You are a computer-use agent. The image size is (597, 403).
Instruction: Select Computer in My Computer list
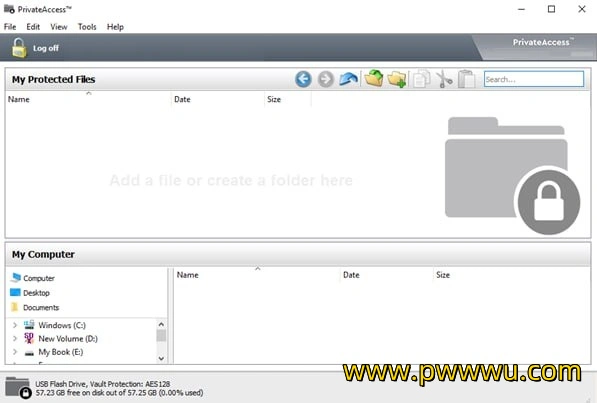coord(39,278)
